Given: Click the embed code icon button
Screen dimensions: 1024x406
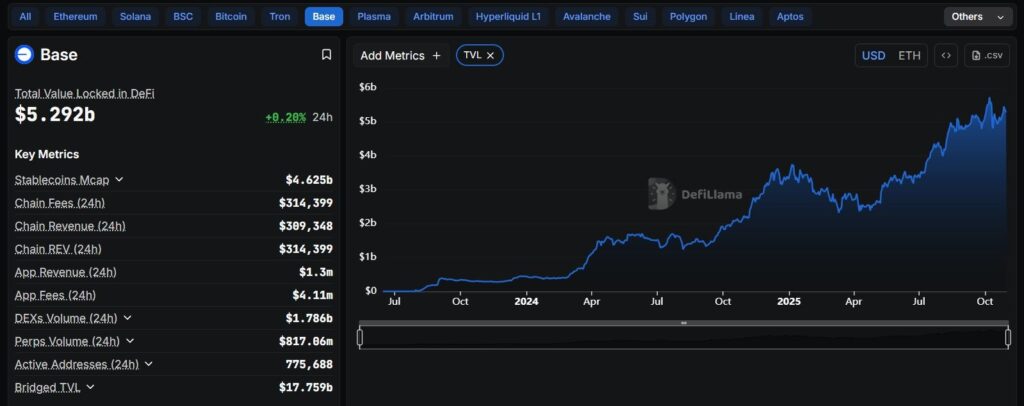Looking at the screenshot, I should (945, 55).
